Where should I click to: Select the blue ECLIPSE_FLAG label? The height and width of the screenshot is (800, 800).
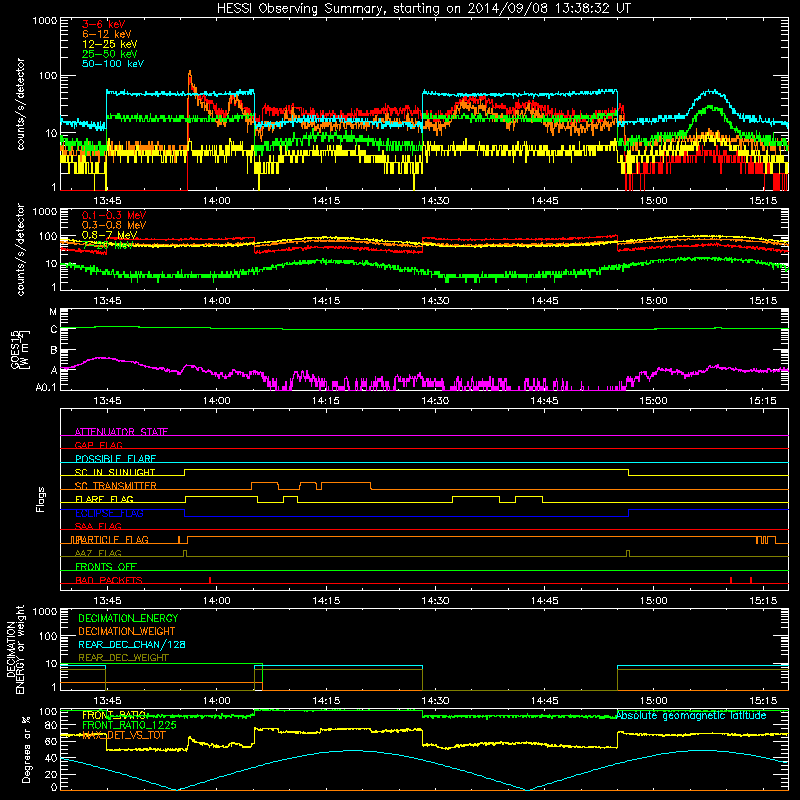click(x=109, y=513)
